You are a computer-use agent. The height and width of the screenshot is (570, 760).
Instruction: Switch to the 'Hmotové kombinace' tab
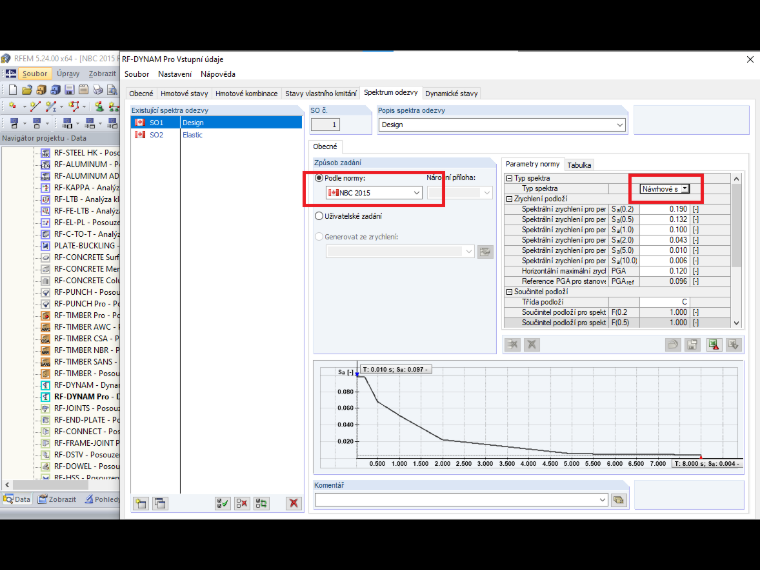246,94
